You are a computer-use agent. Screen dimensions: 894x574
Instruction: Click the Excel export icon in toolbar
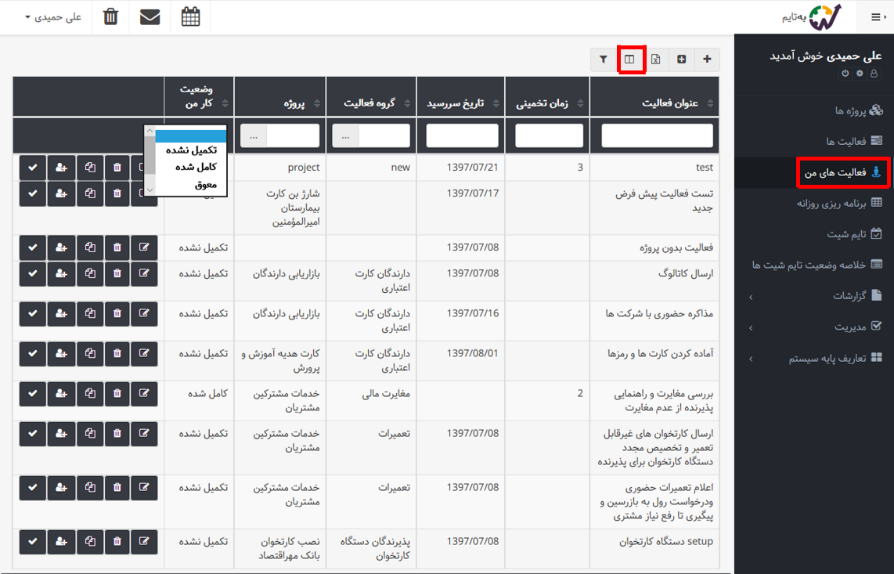656,59
